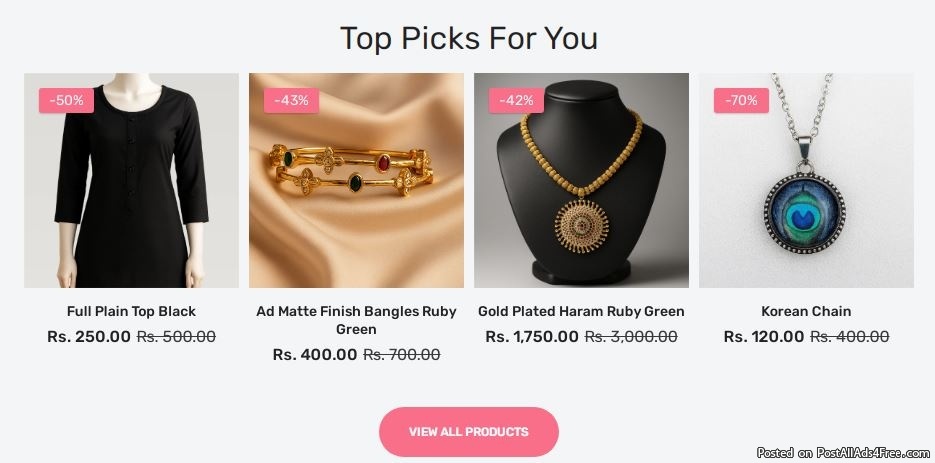Click the -50% discount badge
The image size is (935, 463).
point(66,100)
